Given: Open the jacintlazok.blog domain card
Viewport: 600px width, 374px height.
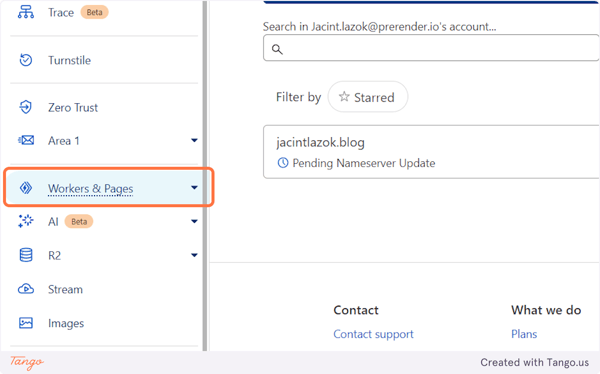Looking at the screenshot, I should (431, 152).
